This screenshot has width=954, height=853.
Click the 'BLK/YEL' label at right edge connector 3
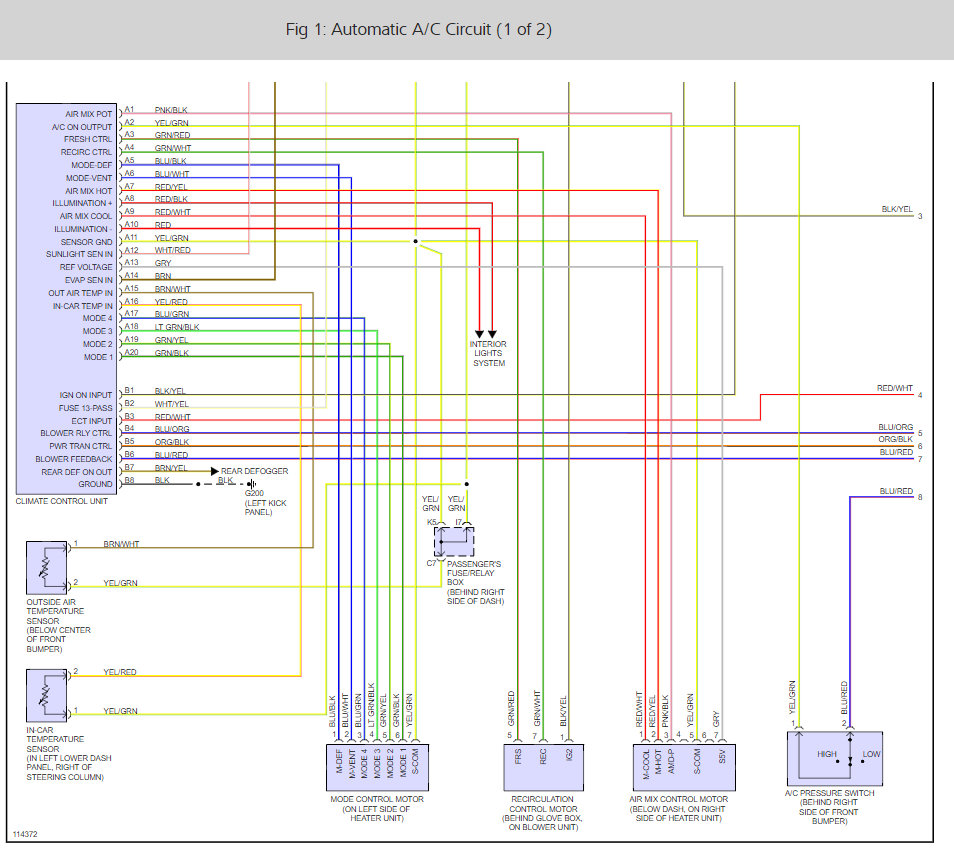coord(897,209)
